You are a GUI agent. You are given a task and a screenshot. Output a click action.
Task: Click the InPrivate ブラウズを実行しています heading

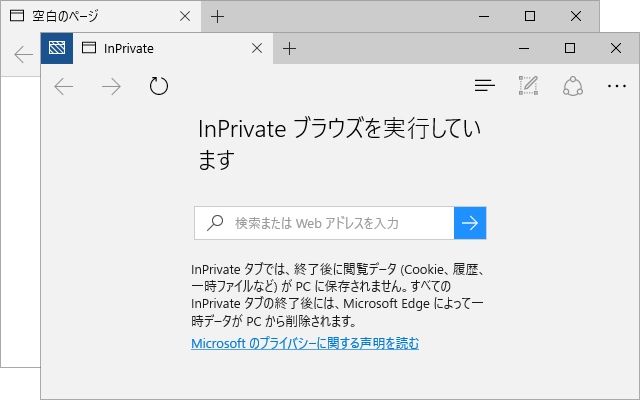[339, 144]
